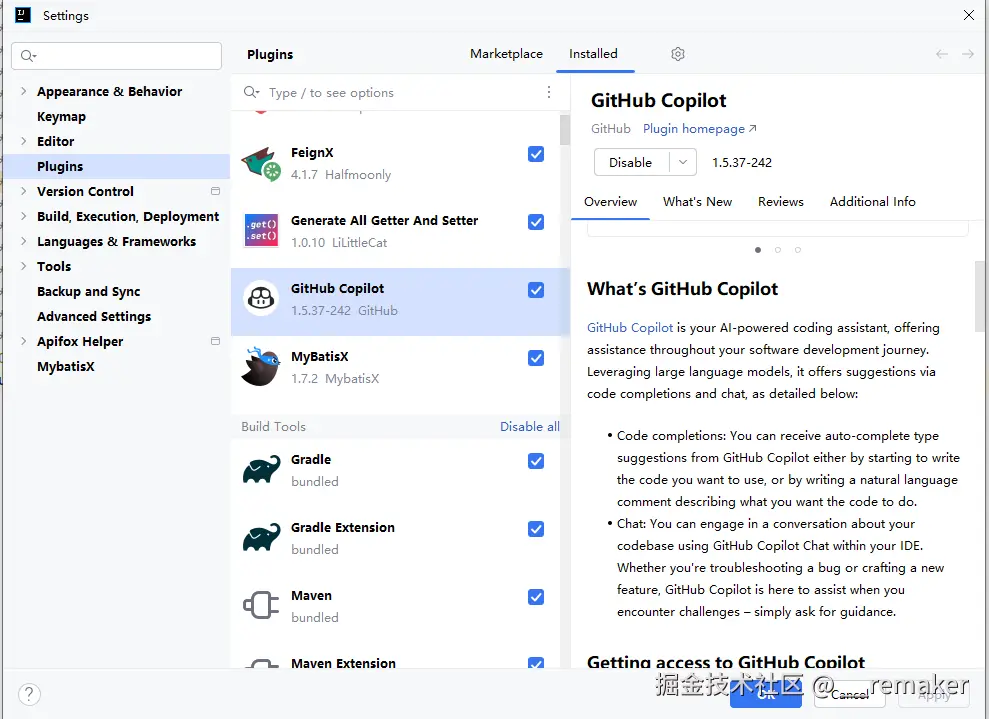Disable the GitHub Copilot plugin
The width and height of the screenshot is (989, 719).
[x=631, y=162]
